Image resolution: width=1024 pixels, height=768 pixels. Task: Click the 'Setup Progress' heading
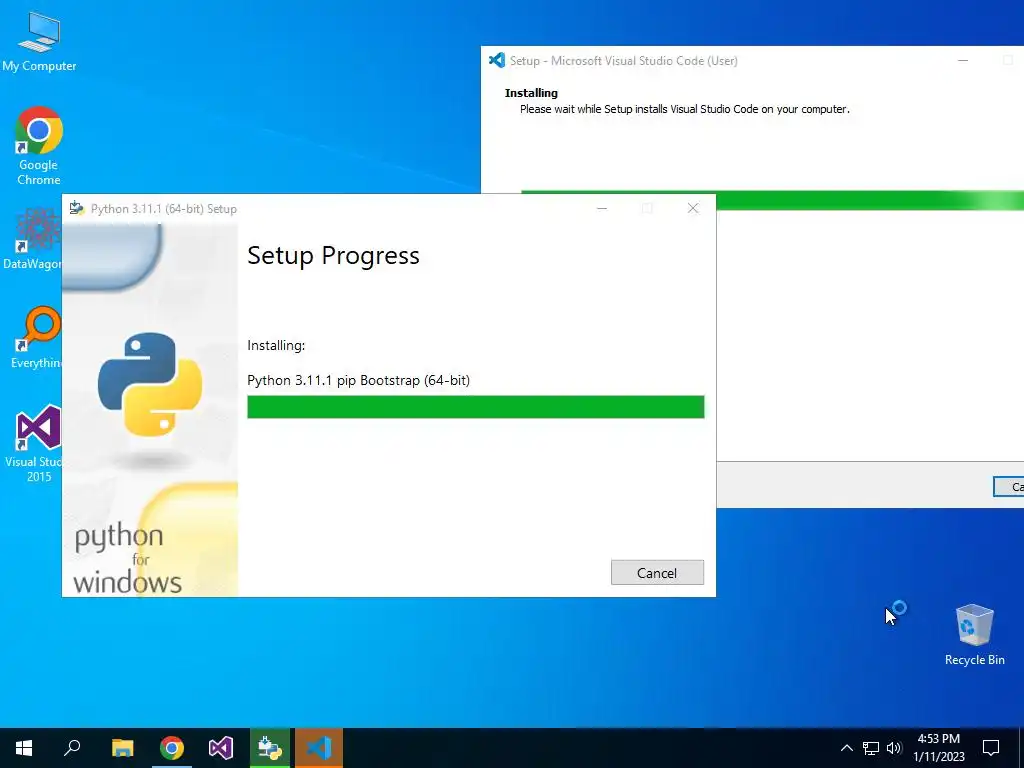(333, 255)
